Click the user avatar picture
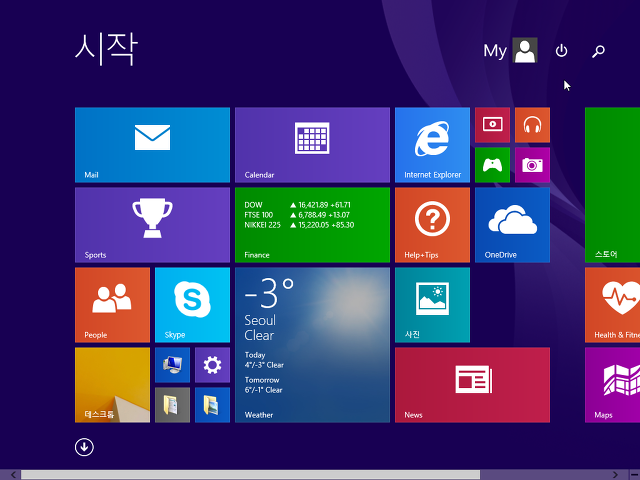This screenshot has height=480, width=640. click(525, 50)
